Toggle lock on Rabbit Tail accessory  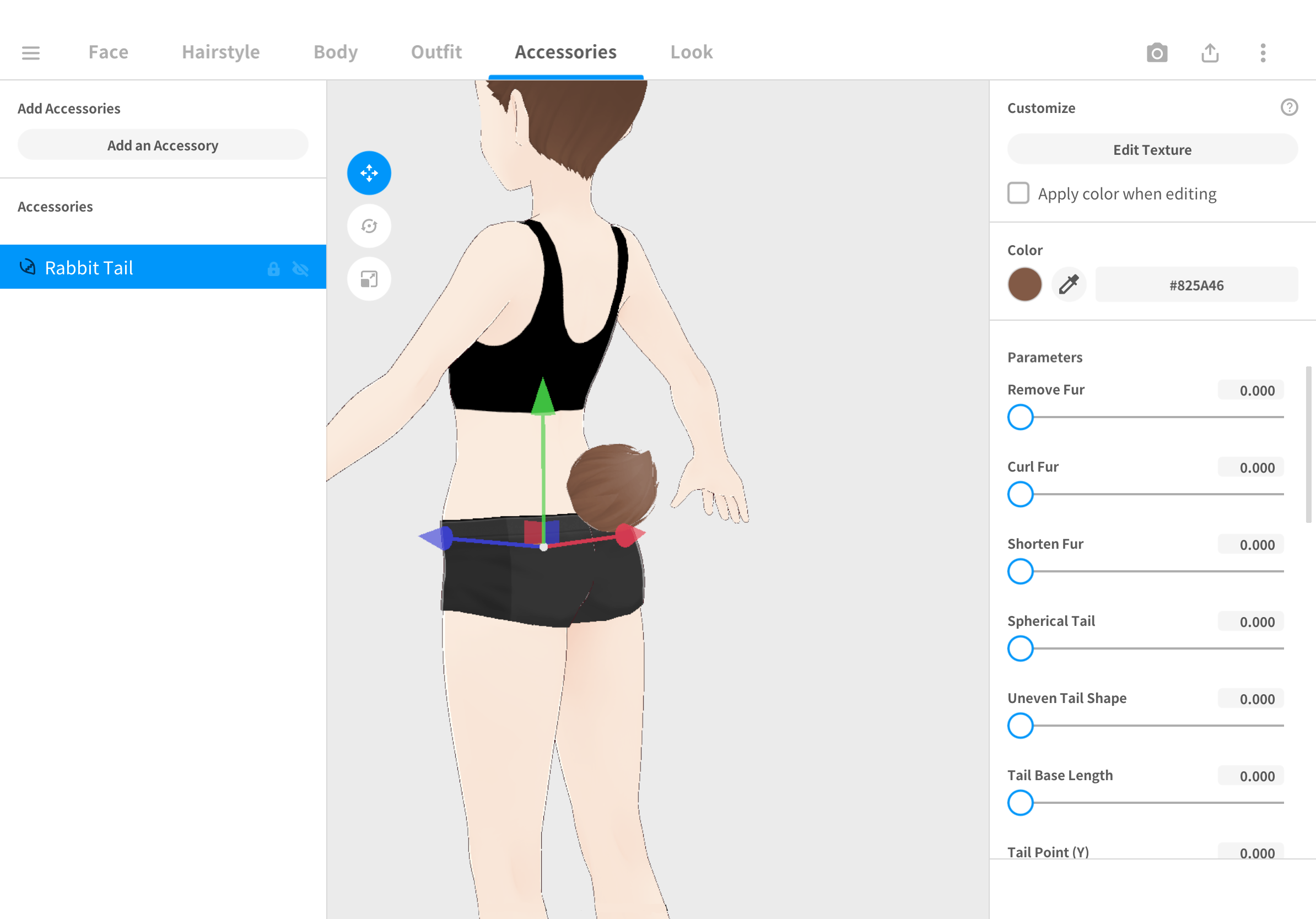273,268
